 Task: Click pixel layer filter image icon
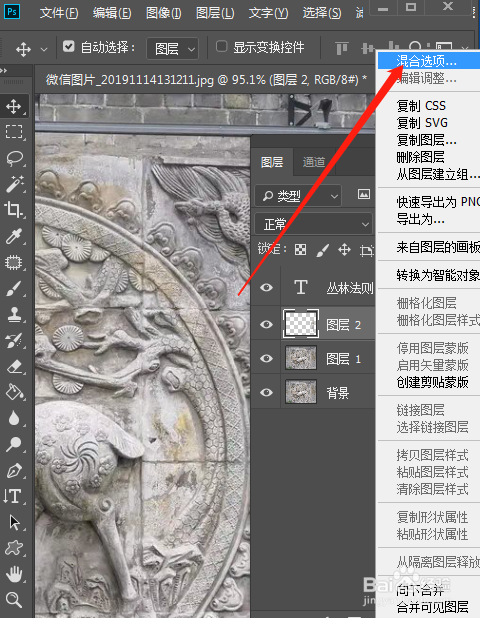(x=364, y=194)
